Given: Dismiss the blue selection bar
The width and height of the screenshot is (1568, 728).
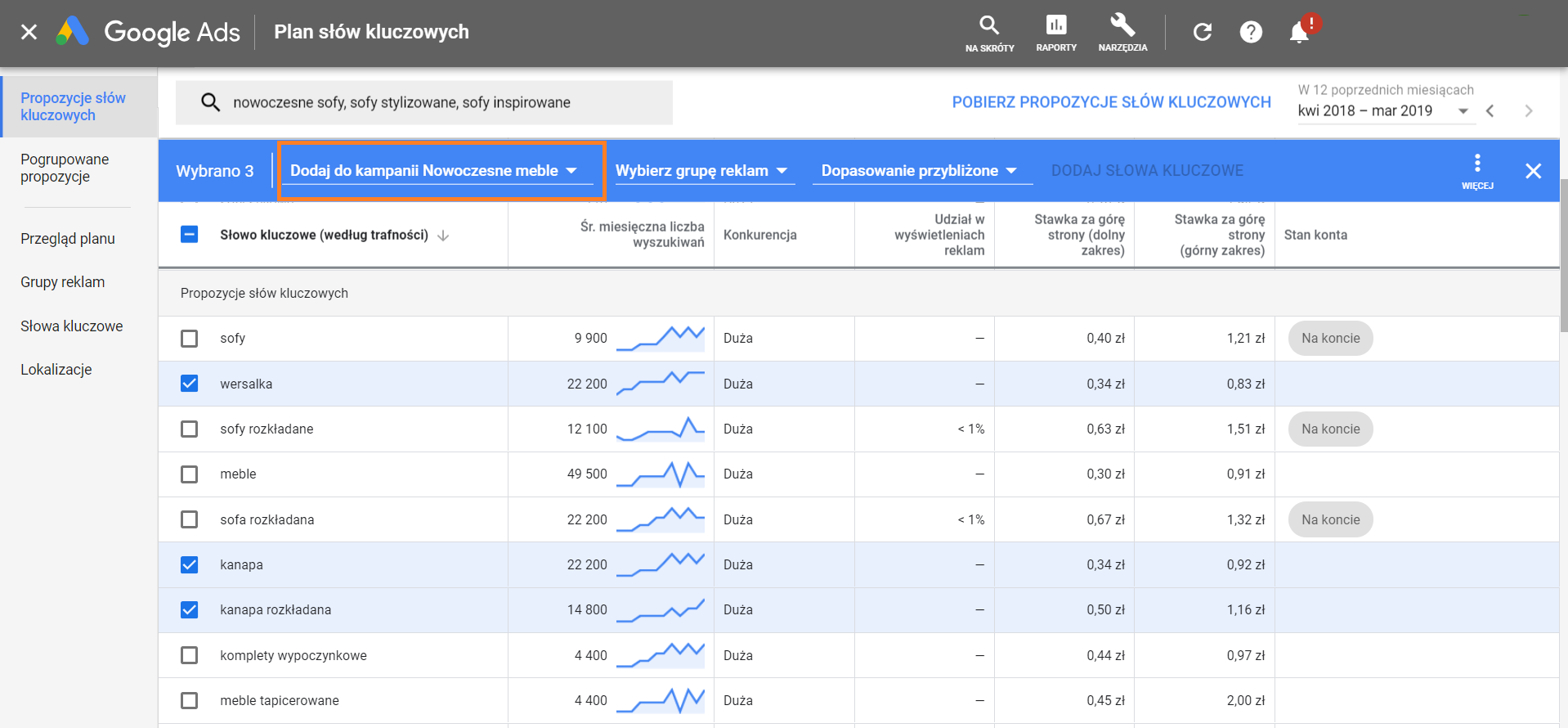Looking at the screenshot, I should click(x=1534, y=170).
